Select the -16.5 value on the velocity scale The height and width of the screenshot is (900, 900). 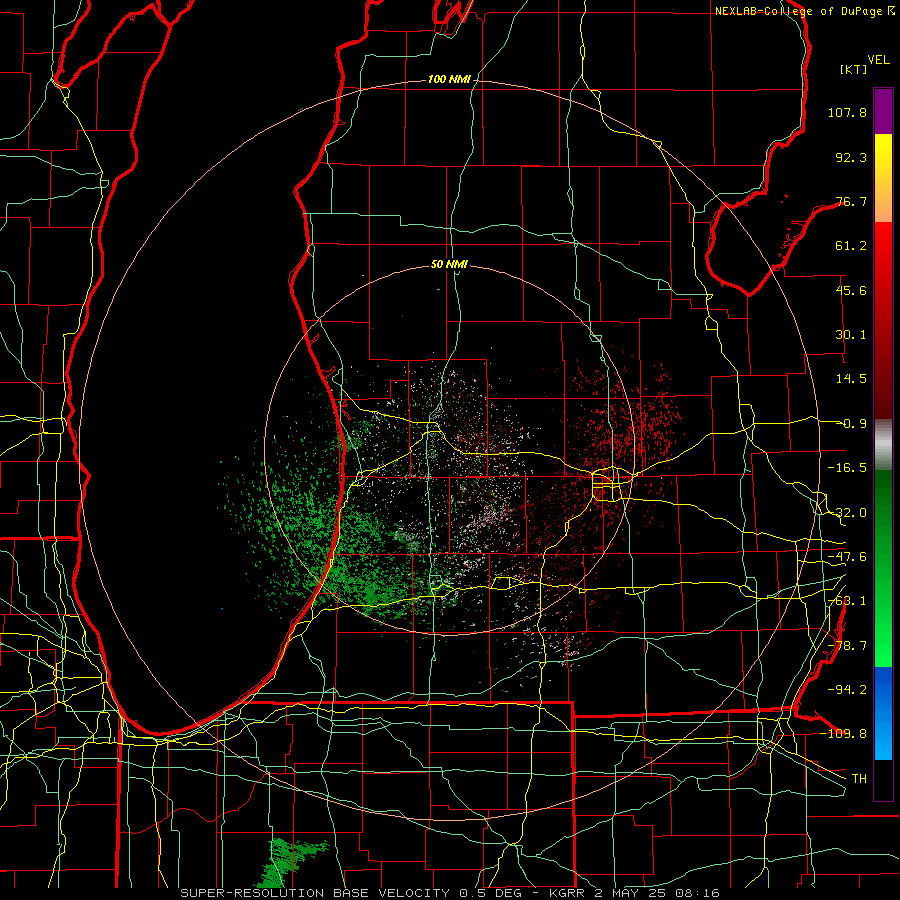(x=847, y=468)
